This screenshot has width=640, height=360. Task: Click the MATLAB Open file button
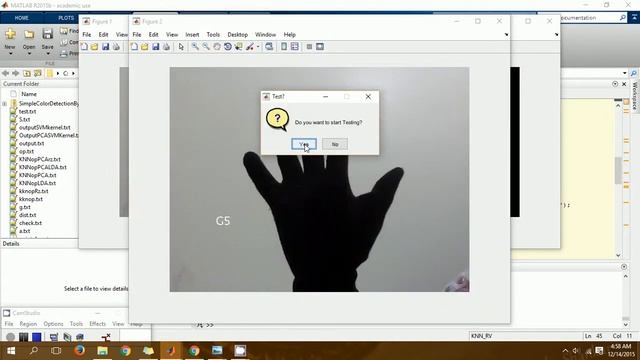tap(29, 41)
